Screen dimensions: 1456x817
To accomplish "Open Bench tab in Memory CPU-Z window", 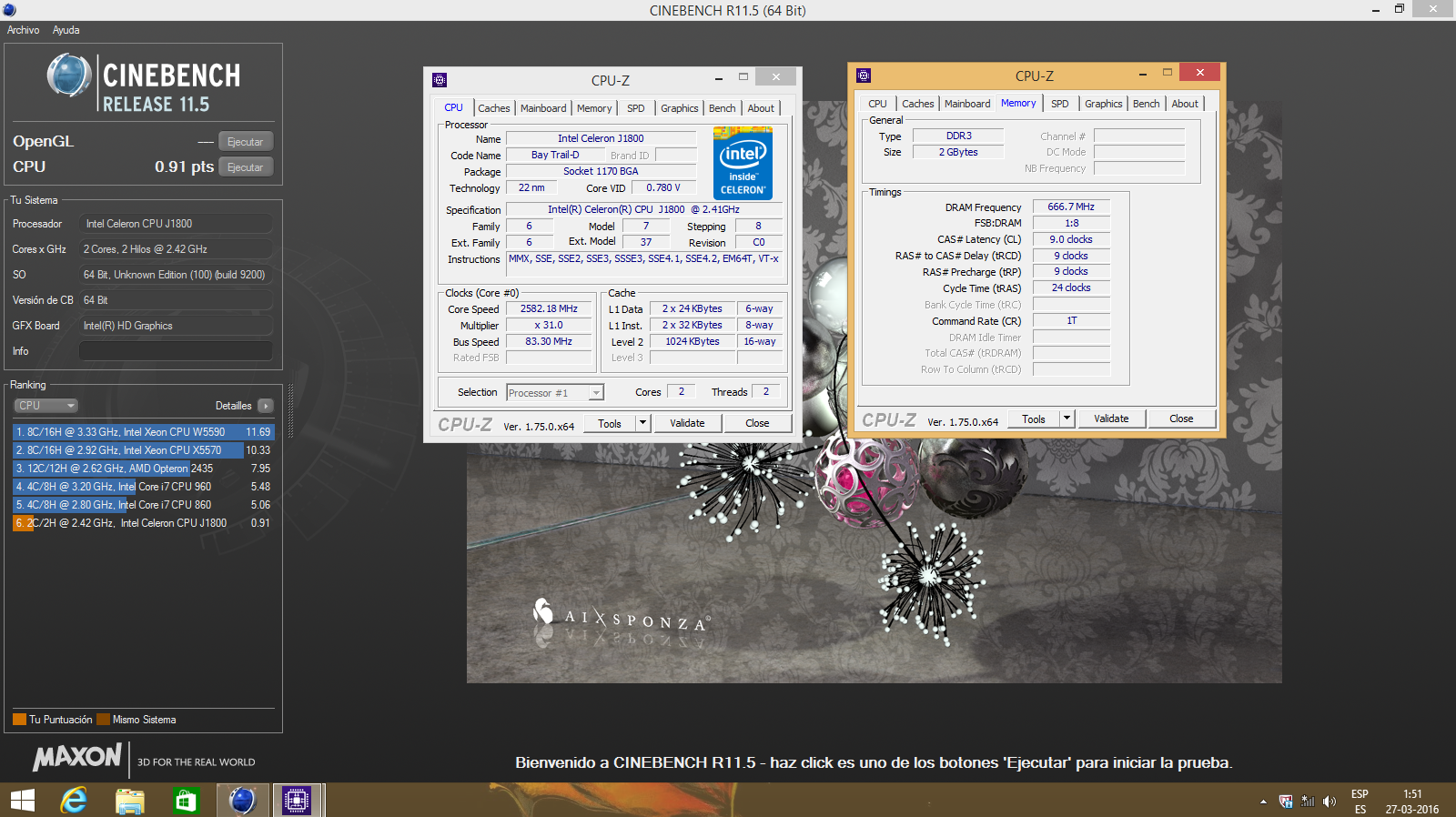I will [x=1147, y=104].
